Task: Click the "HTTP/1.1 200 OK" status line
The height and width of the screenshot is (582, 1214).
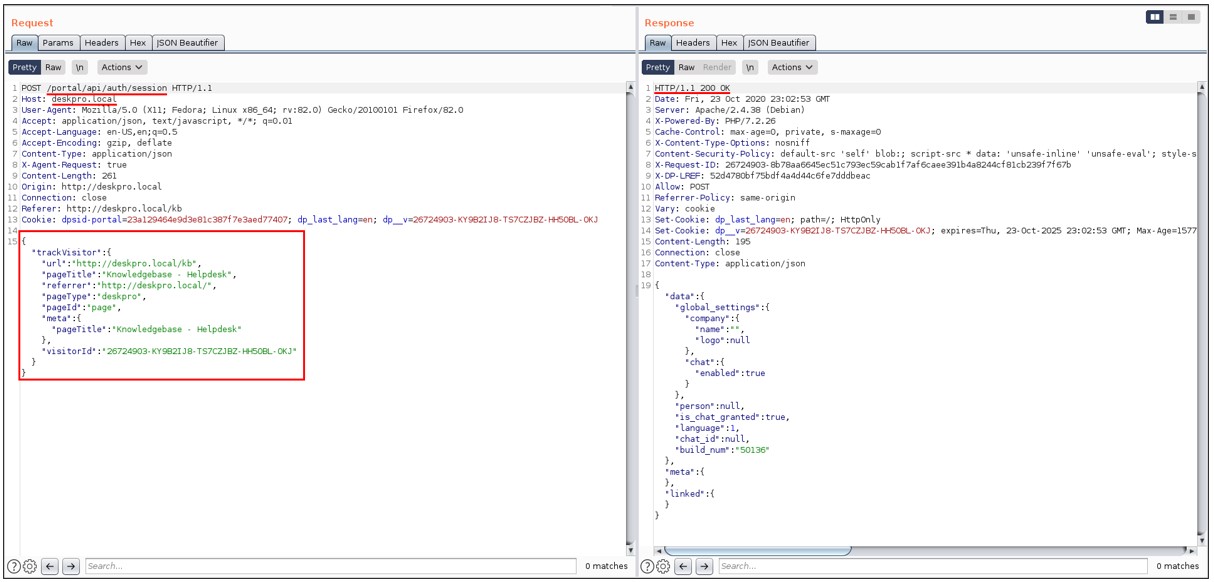Action: [692, 88]
